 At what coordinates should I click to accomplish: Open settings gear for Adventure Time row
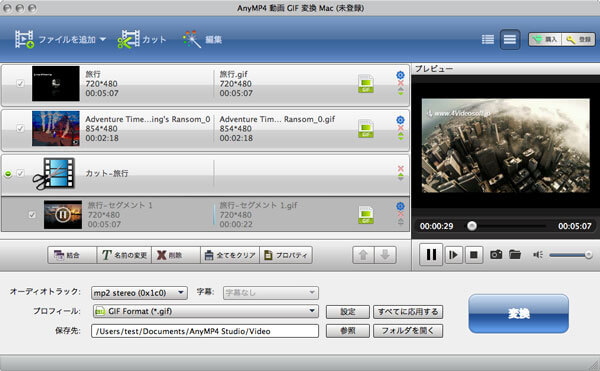[400, 120]
